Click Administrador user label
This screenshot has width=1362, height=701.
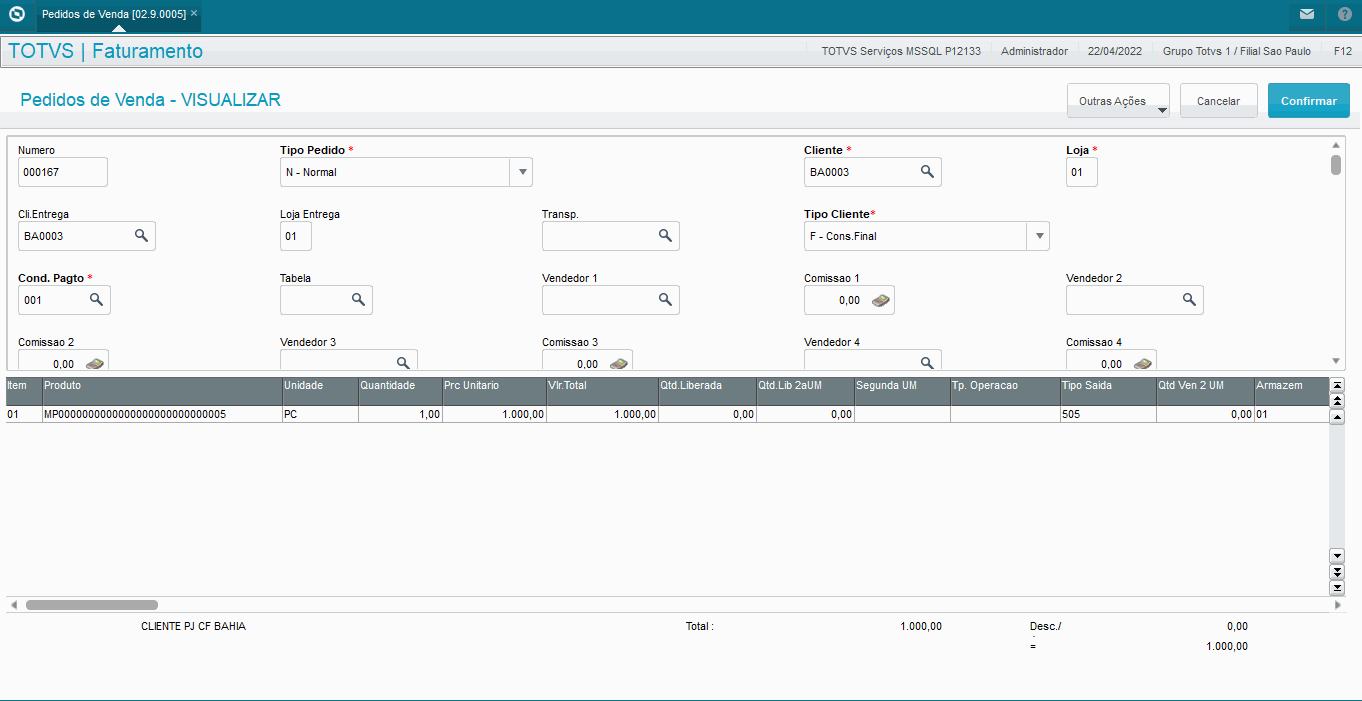pos(1034,51)
